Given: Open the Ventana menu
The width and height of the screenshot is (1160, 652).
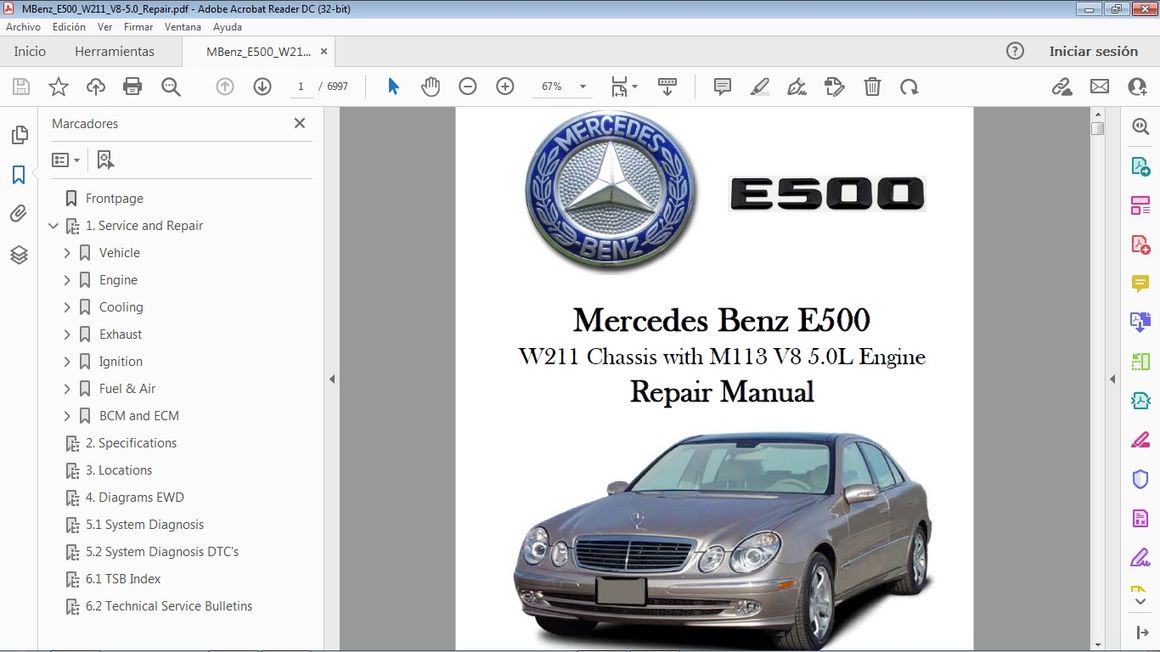Looking at the screenshot, I should 182,27.
